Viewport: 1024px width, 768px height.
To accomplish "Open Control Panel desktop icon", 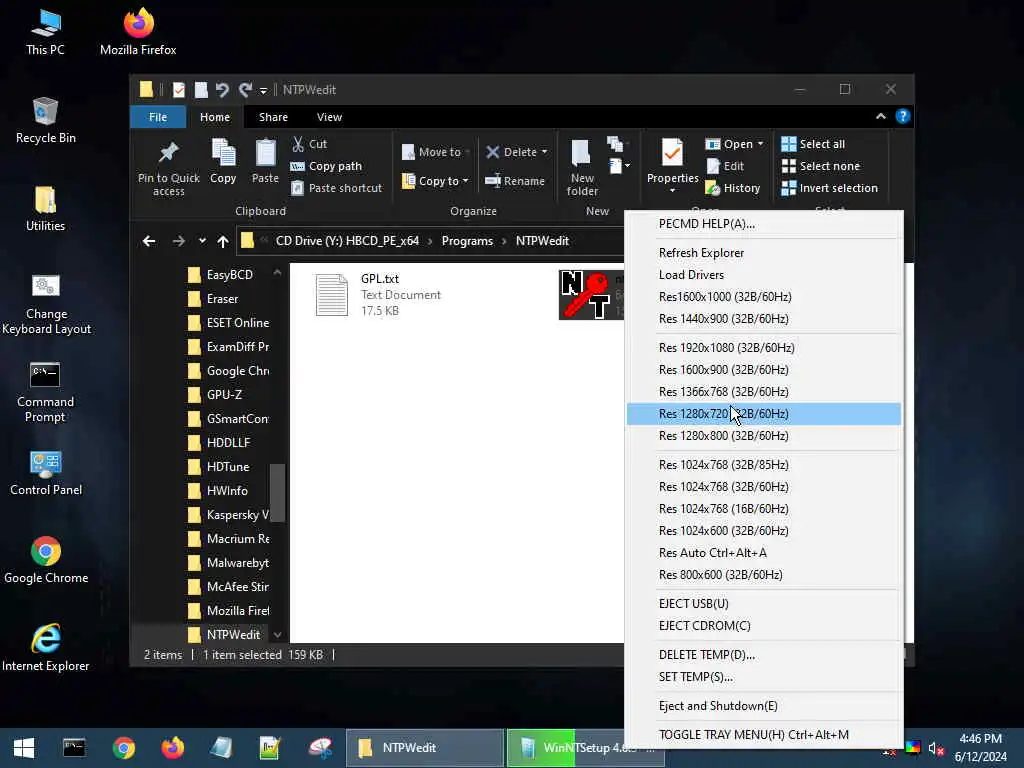I will (46, 473).
